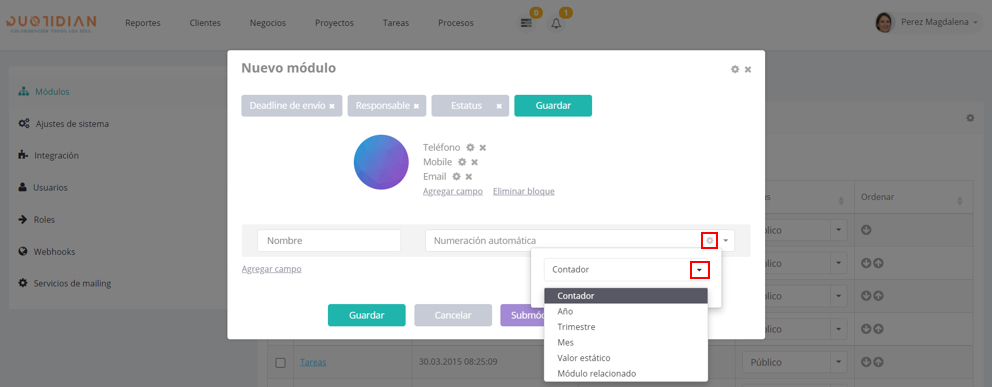Screen dimensions: 992x387
Task: Remove the Deadline de envío tag
Action: [x=332, y=106]
